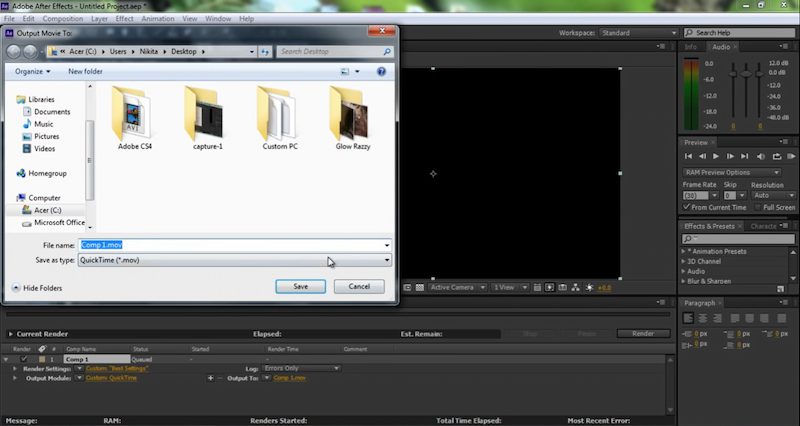Click Render button in Render Queue
The width and height of the screenshot is (800, 426).
click(643, 334)
